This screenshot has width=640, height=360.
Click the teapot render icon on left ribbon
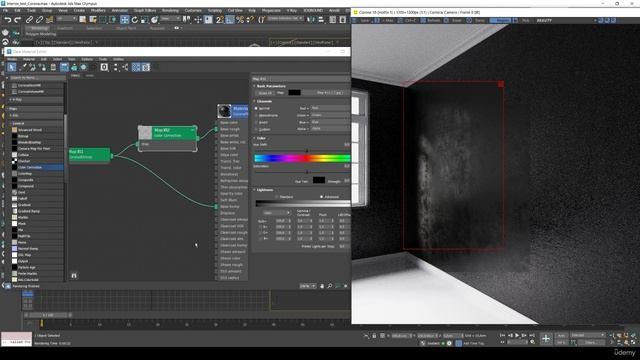pyautogui.click(x=5, y=32)
